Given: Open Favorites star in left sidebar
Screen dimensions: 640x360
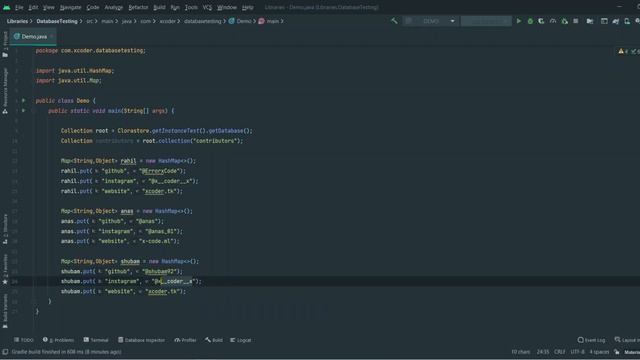Looking at the screenshot, I should 5,269.
